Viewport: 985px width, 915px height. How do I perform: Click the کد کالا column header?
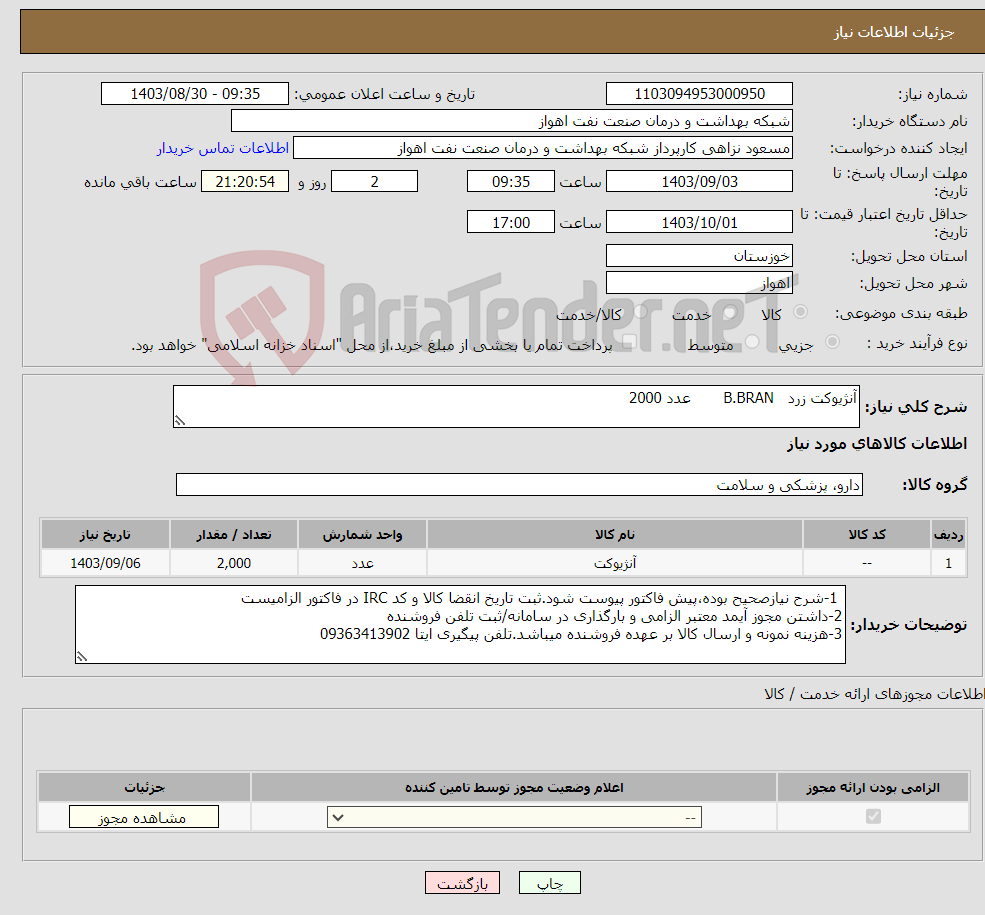867,534
